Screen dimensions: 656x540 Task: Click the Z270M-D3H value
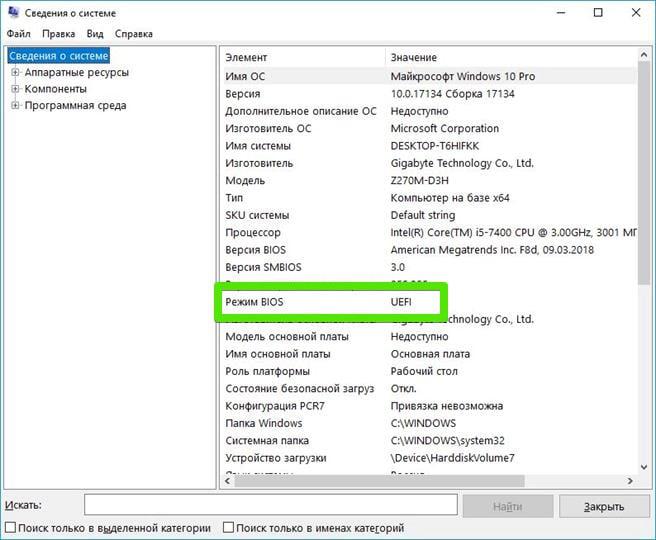click(419, 180)
